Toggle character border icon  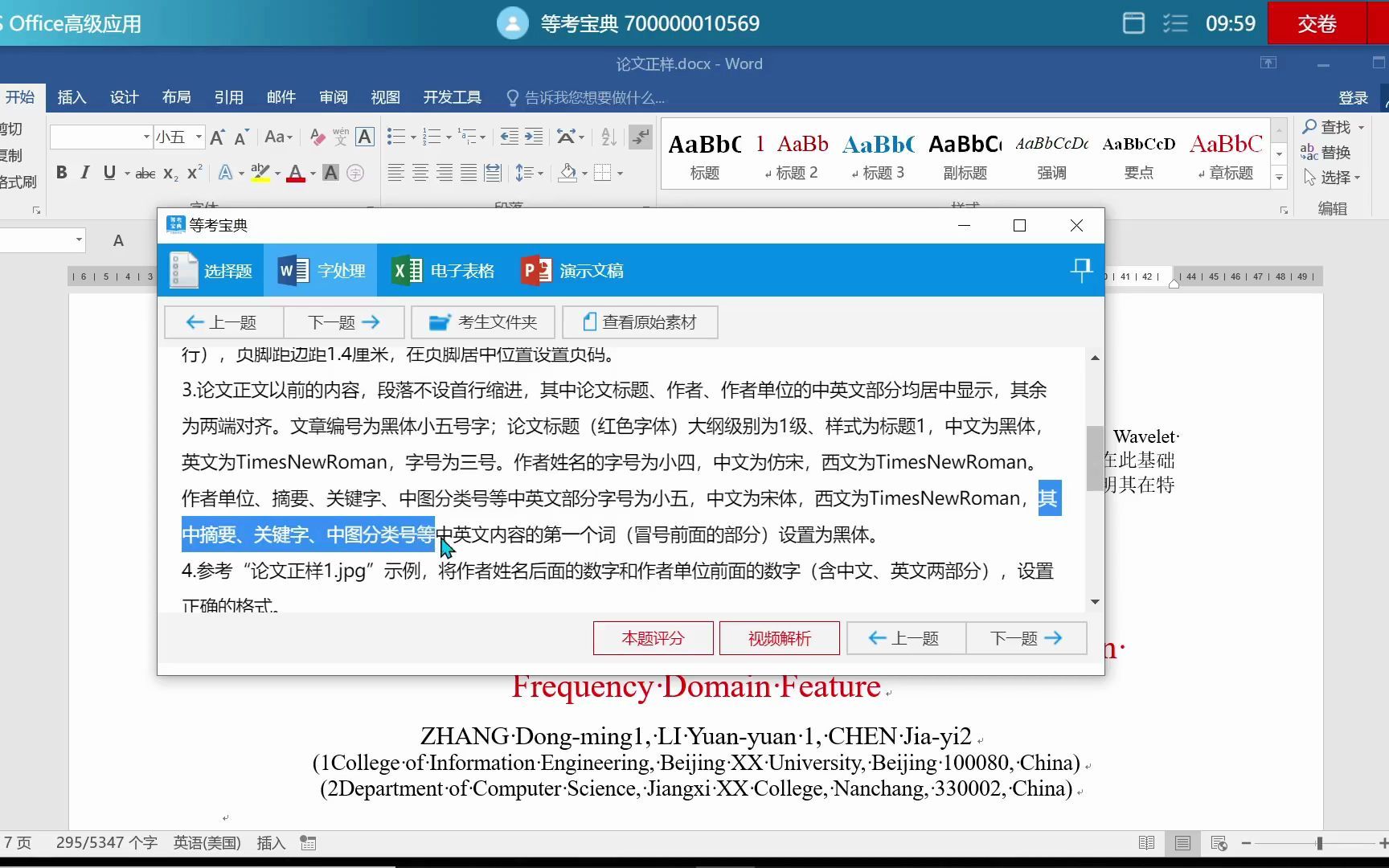click(365, 137)
